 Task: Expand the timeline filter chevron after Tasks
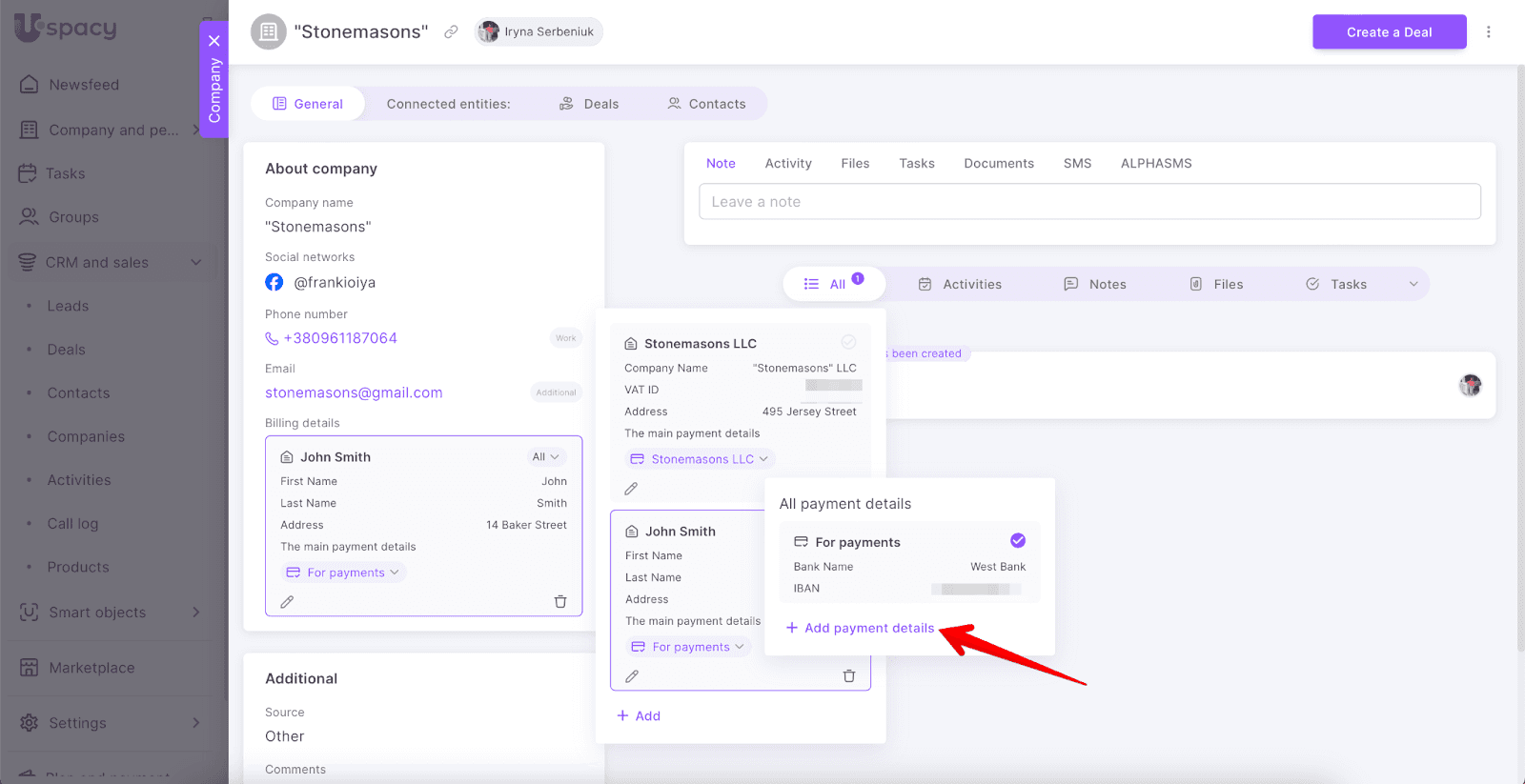[1413, 284]
